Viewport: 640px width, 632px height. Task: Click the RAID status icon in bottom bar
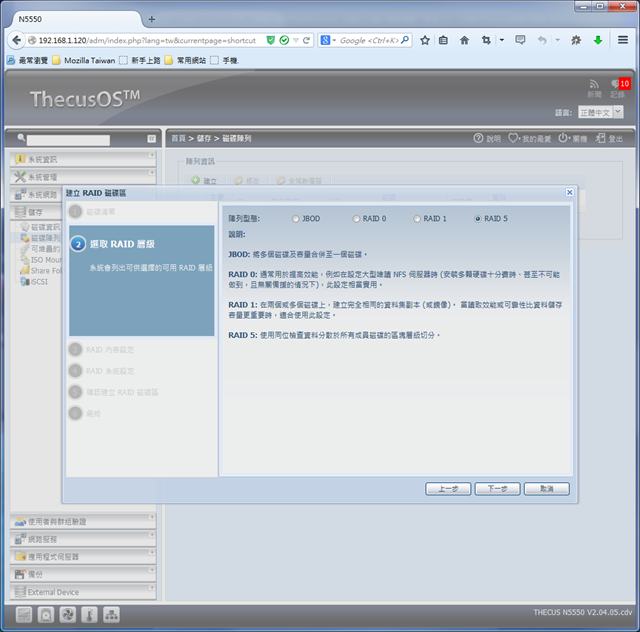(24, 615)
